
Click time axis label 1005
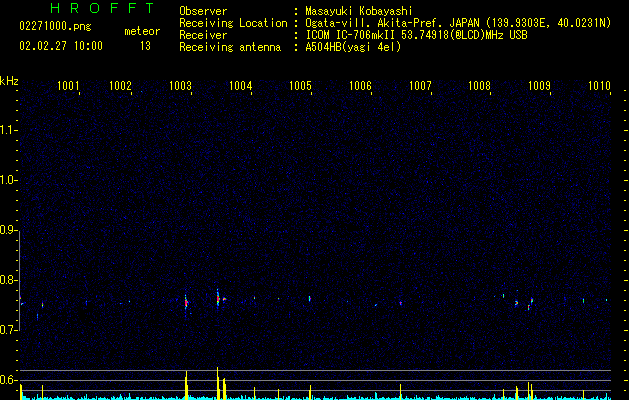300,86
